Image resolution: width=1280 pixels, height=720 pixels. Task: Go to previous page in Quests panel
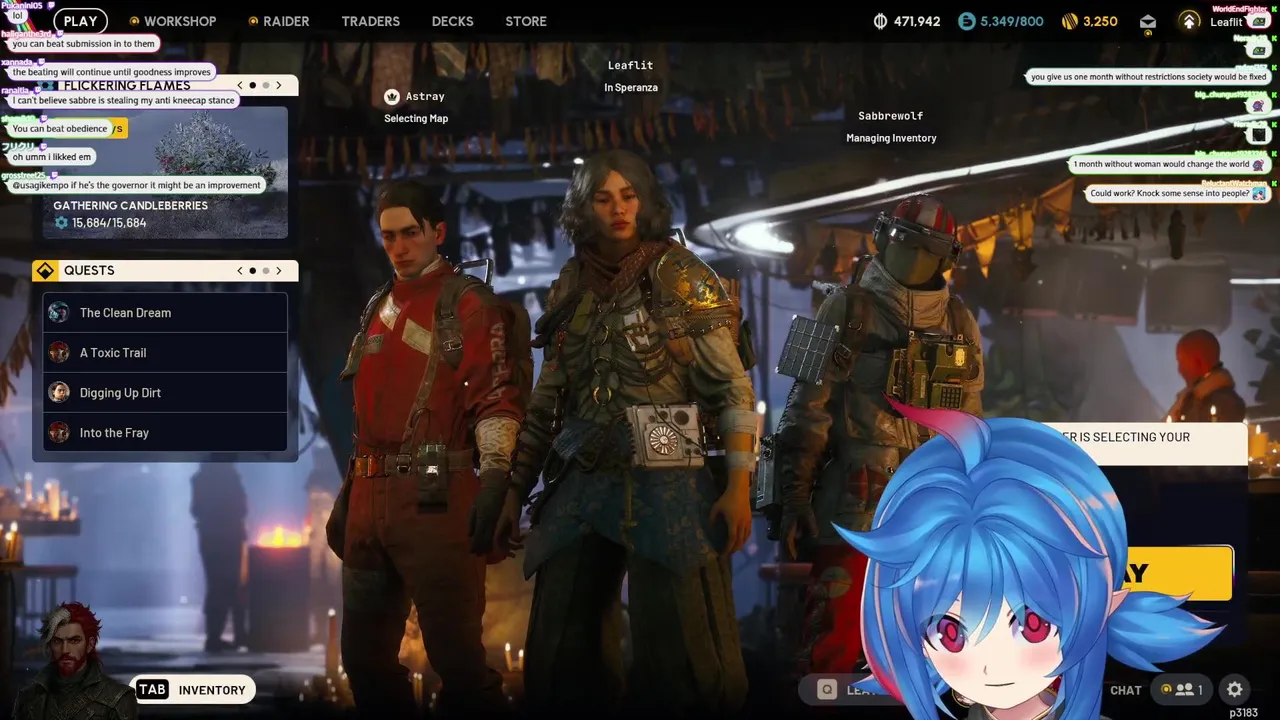239,270
